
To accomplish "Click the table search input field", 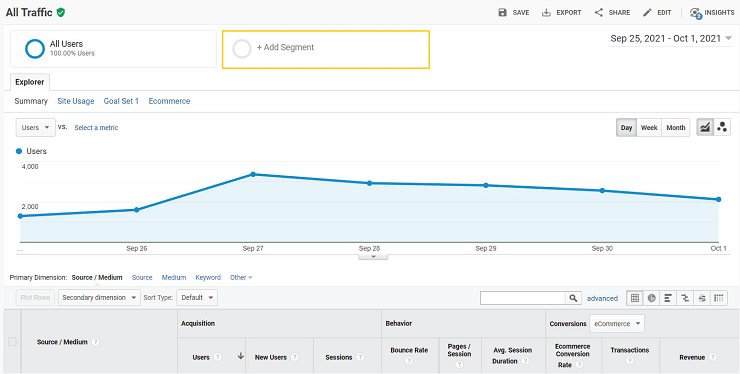I will pos(523,298).
